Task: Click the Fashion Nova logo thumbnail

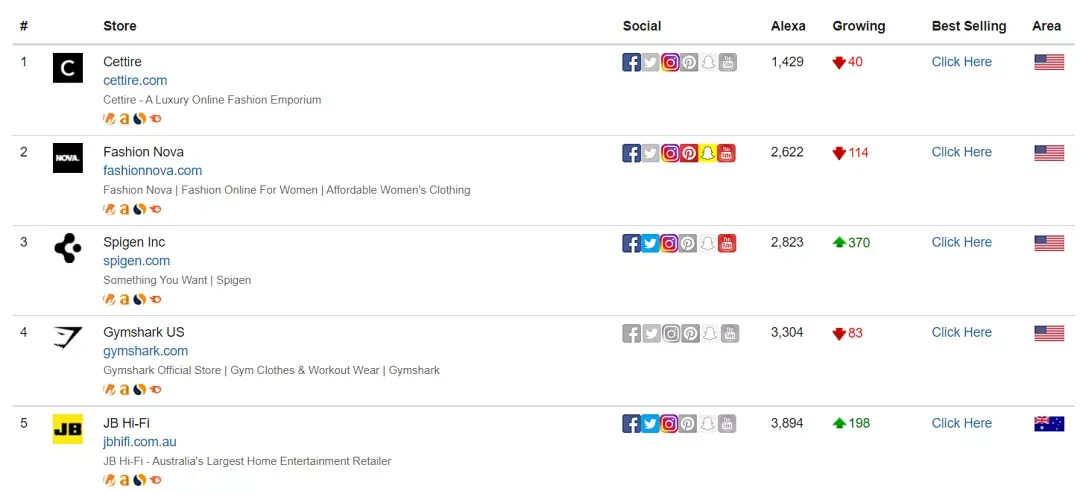Action: click(68, 158)
